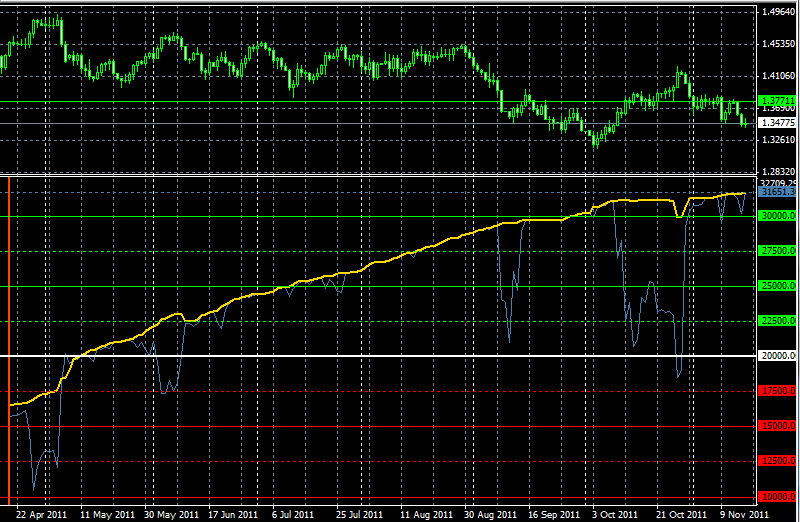Click the white 1.34775 current price label
Image resolution: width=800 pixels, height=522 pixels.
point(777,123)
